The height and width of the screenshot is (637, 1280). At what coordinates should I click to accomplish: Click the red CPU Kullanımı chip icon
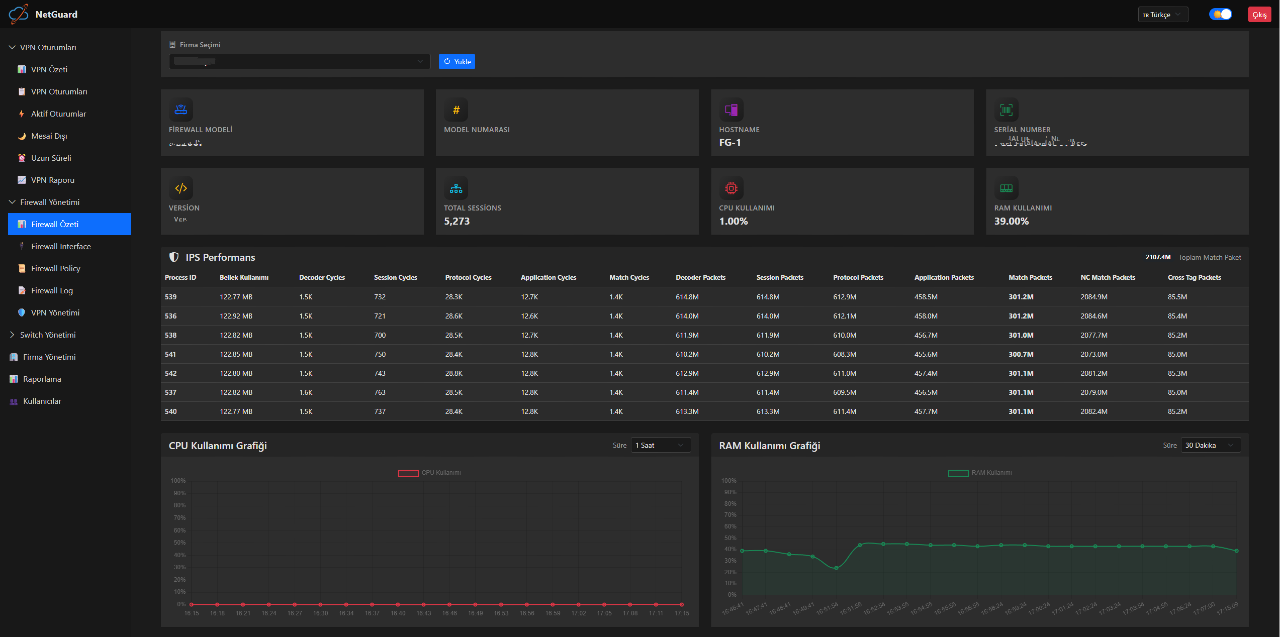[731, 188]
